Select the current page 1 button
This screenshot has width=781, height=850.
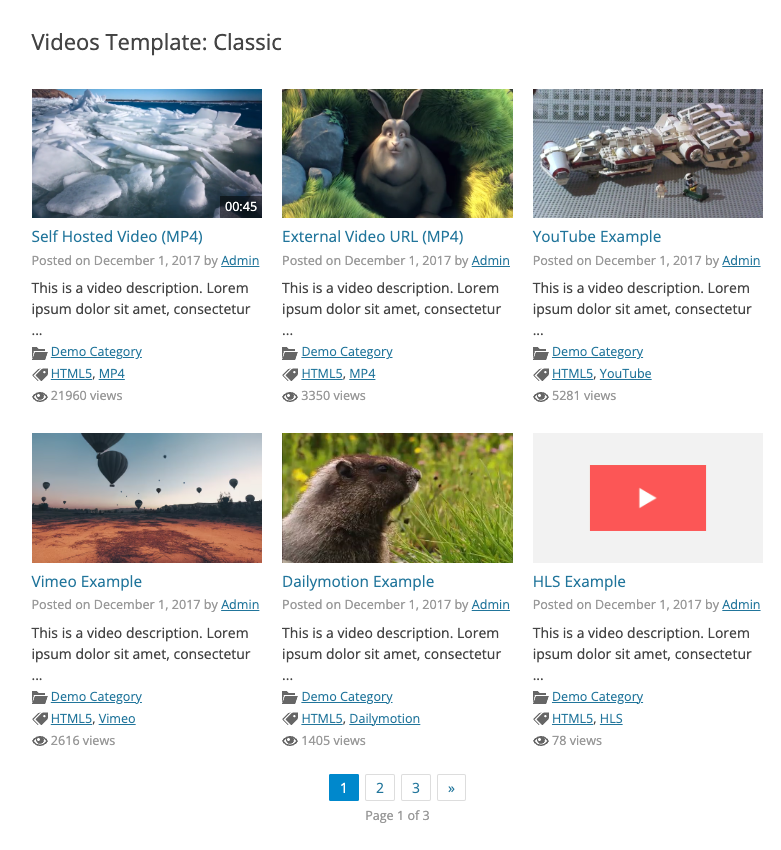pos(344,788)
